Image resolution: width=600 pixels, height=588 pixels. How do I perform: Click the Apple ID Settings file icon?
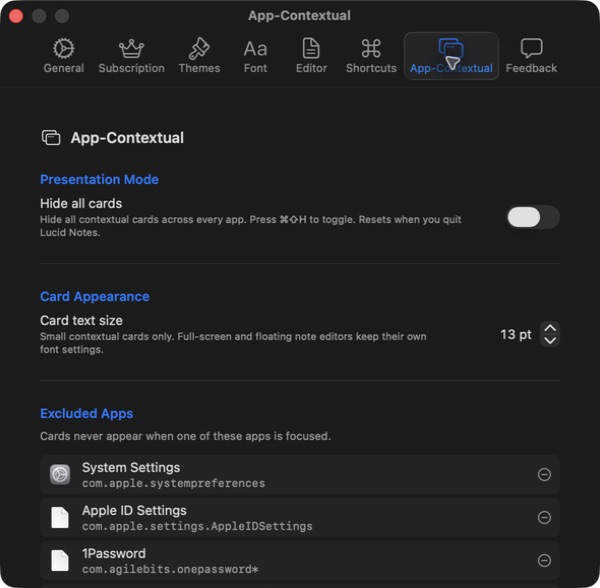point(60,518)
